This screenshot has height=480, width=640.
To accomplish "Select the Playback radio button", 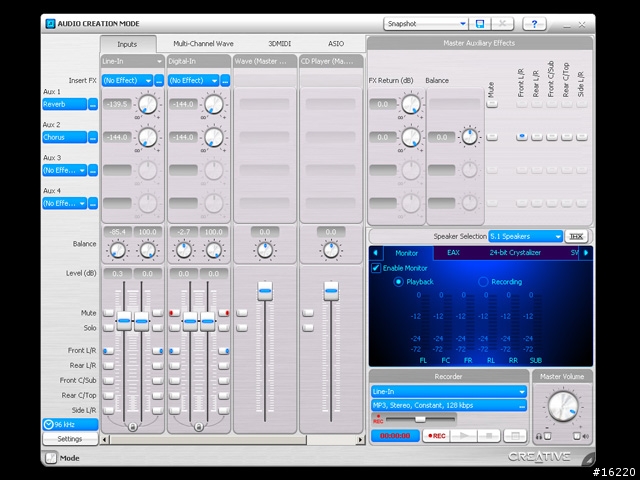I will click(x=398, y=282).
